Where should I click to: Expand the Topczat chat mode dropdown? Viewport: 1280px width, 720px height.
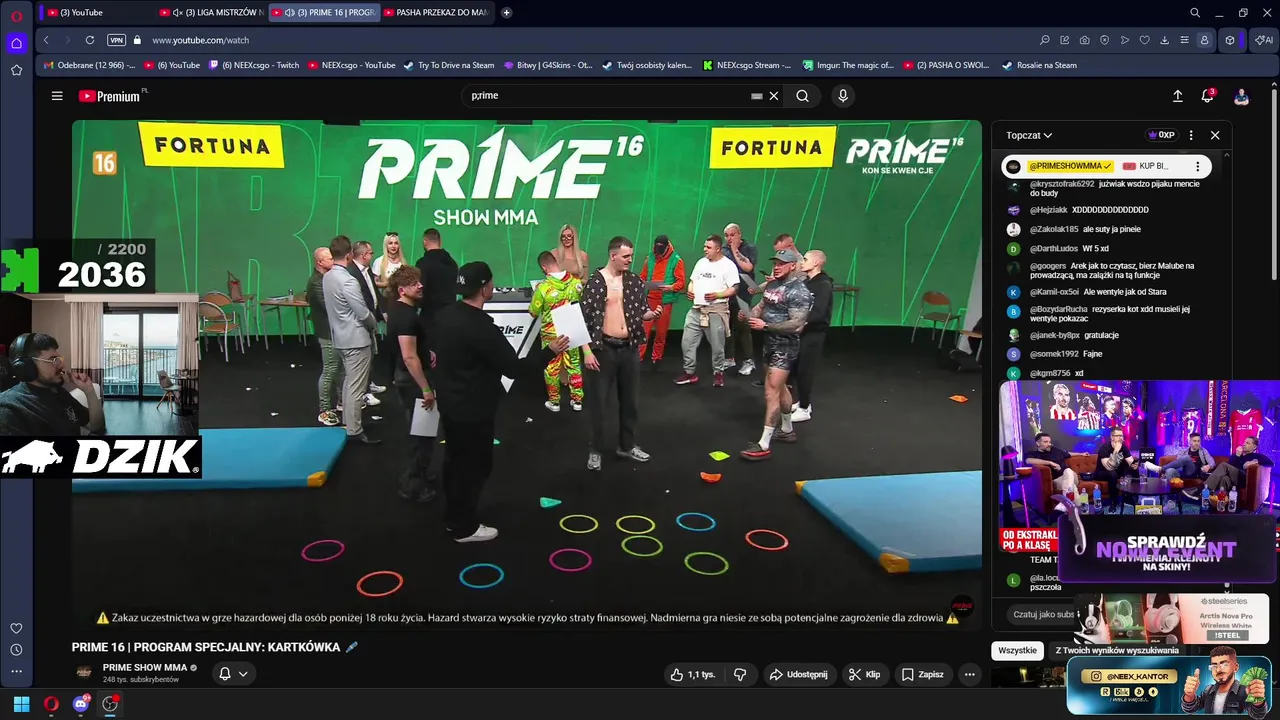tap(1029, 135)
